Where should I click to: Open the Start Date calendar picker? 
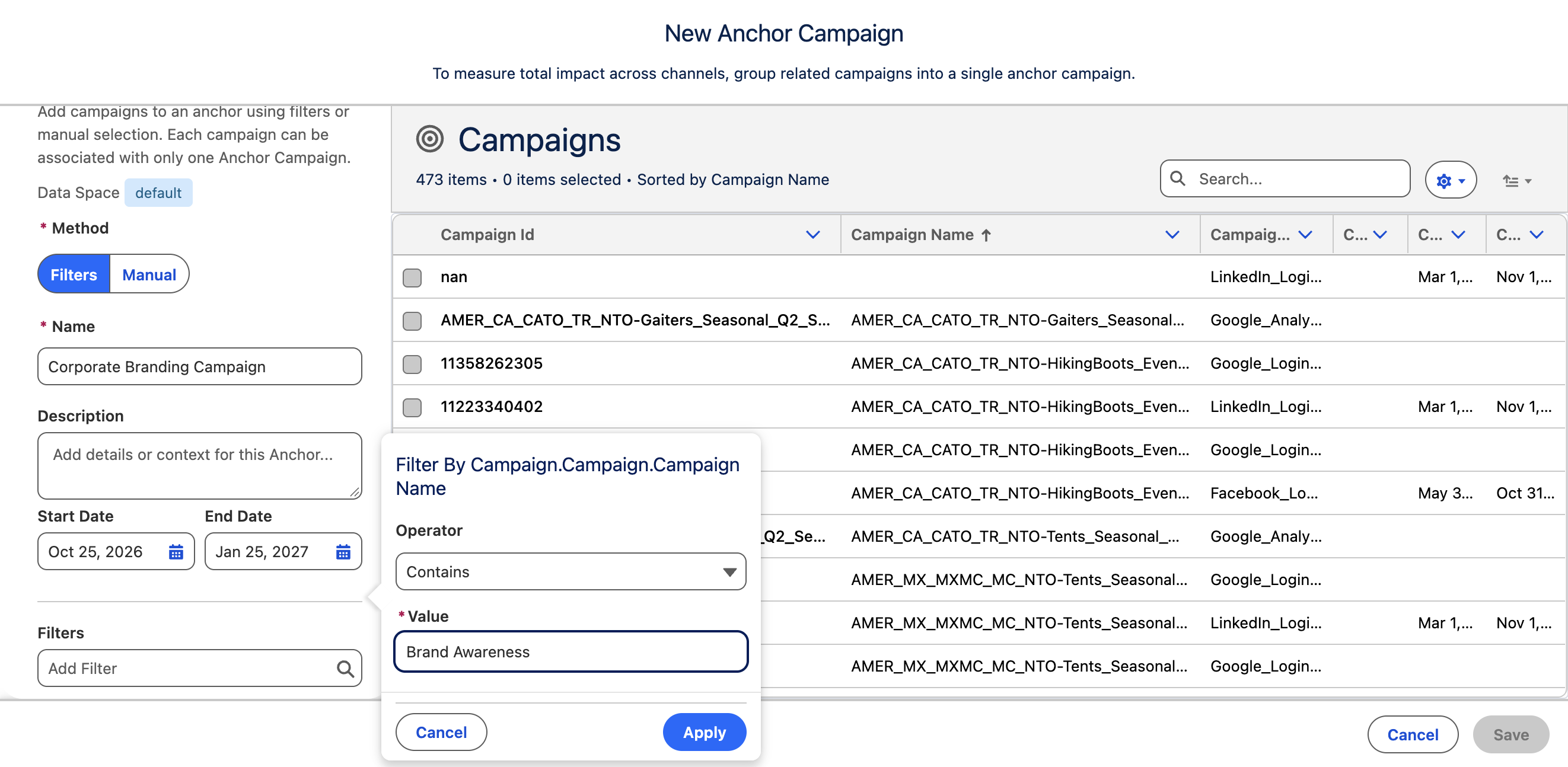pyautogui.click(x=176, y=552)
